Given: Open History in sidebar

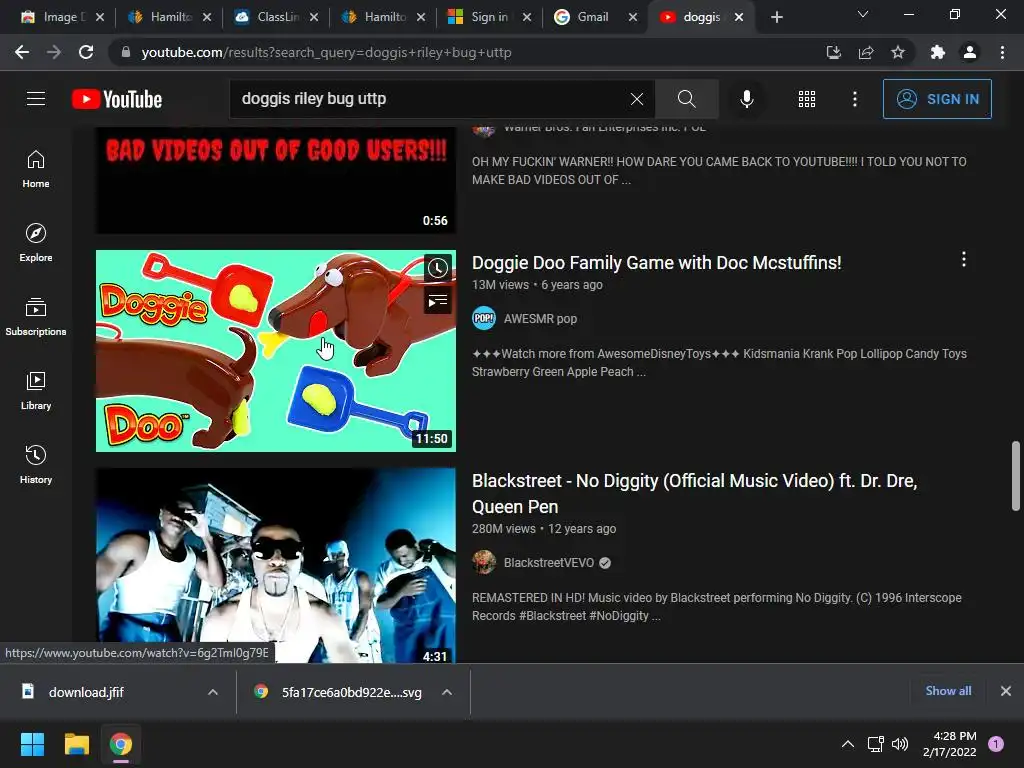Looking at the screenshot, I should (x=36, y=464).
